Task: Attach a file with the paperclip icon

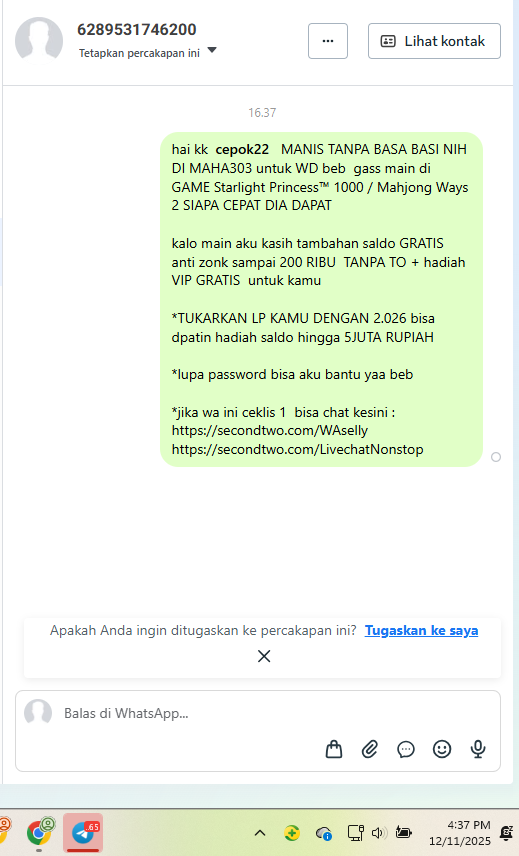Action: (x=370, y=749)
